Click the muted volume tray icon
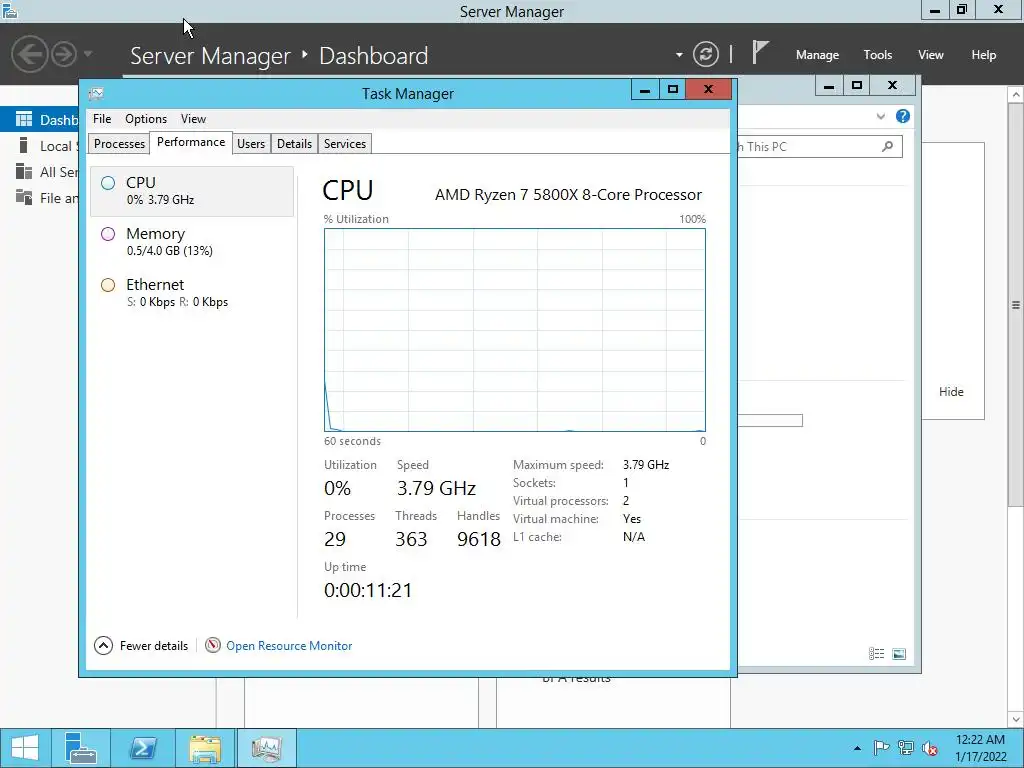The image size is (1024, 768). pyautogui.click(x=930, y=748)
